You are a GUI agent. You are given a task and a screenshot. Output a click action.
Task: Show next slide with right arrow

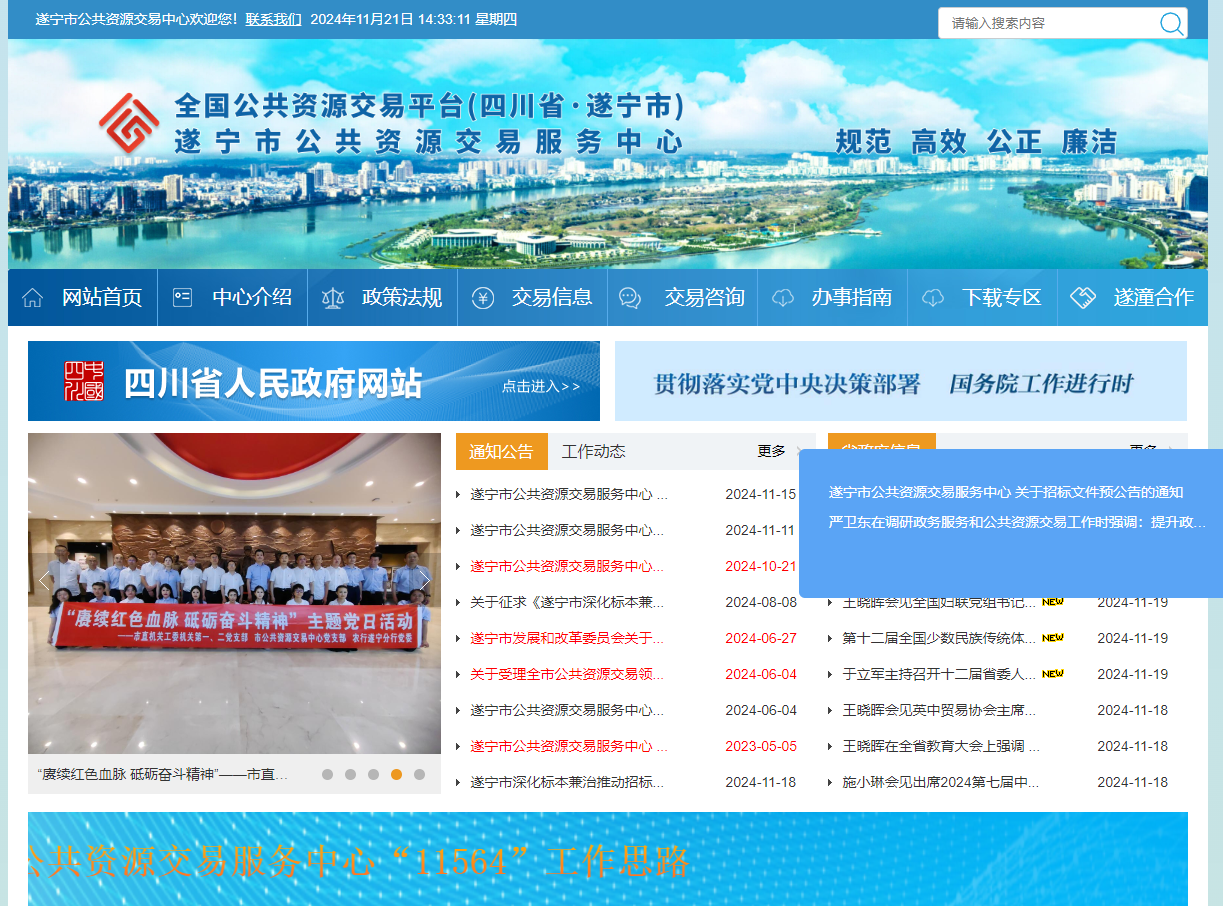click(424, 581)
